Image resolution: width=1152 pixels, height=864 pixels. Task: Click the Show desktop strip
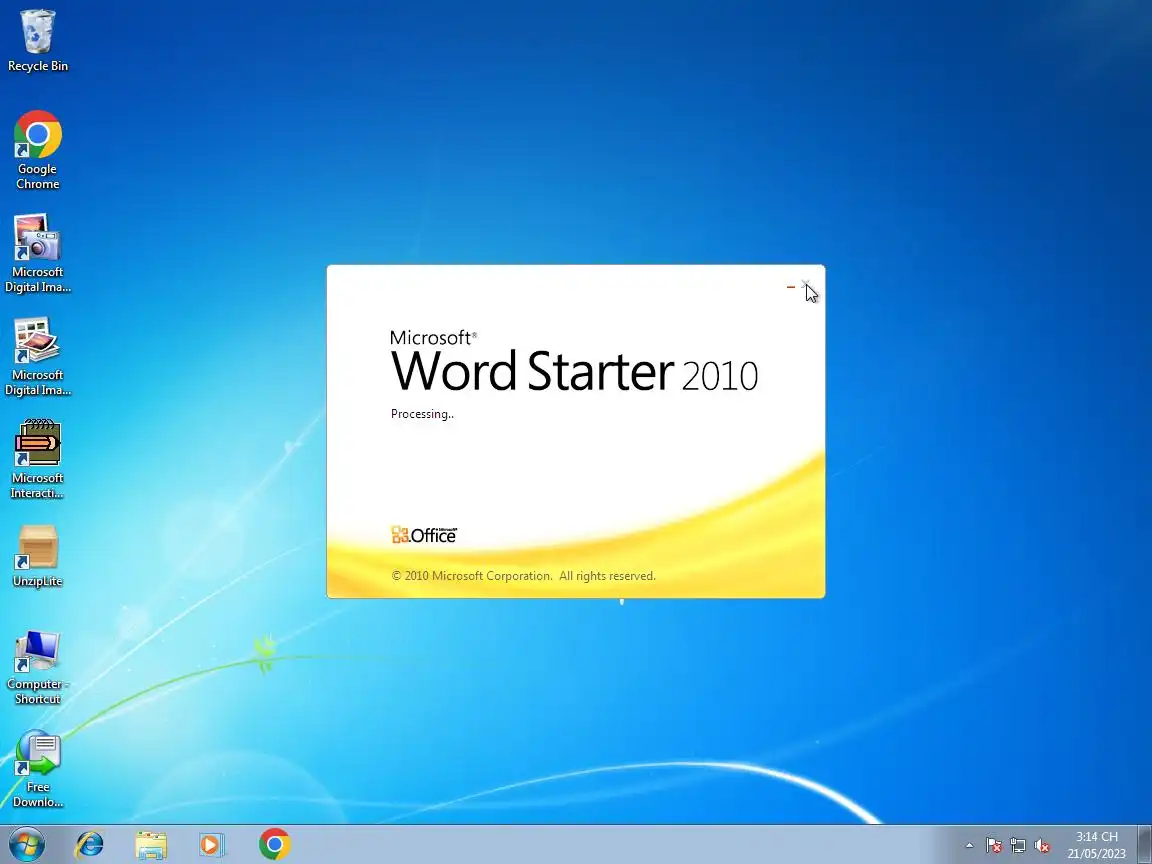1145,845
